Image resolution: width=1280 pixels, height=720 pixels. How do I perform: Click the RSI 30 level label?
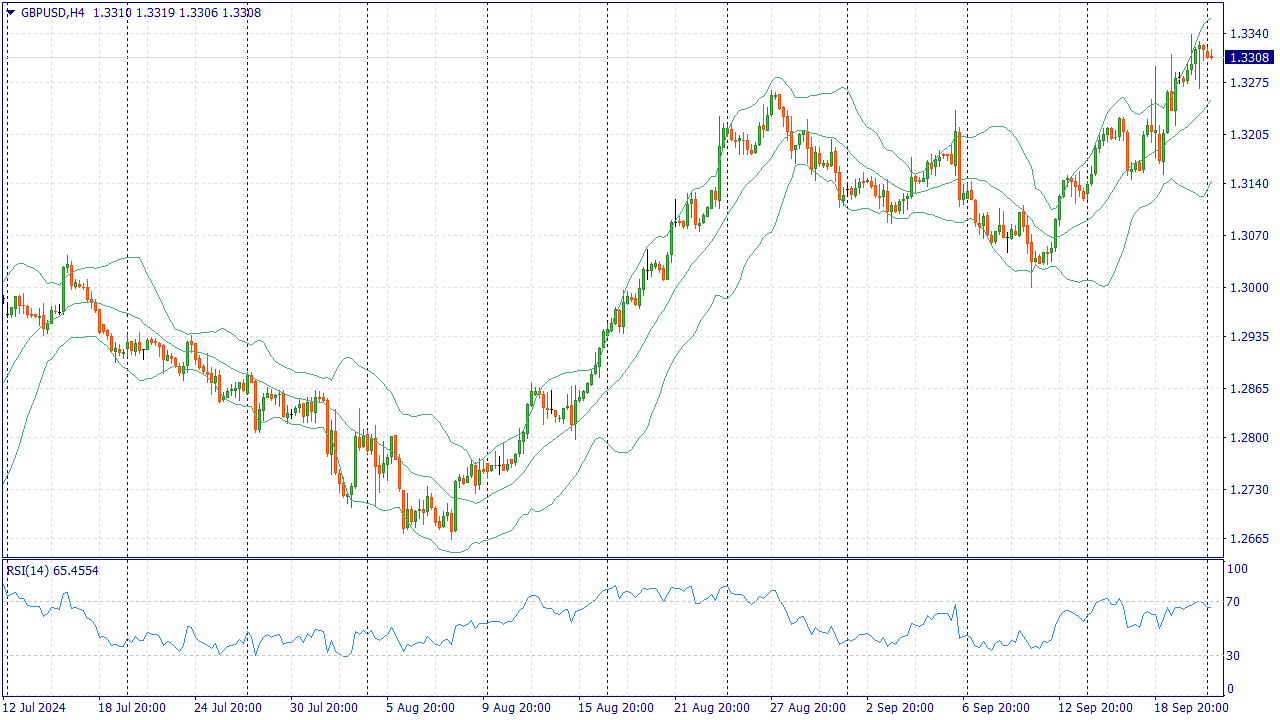[x=1234, y=656]
